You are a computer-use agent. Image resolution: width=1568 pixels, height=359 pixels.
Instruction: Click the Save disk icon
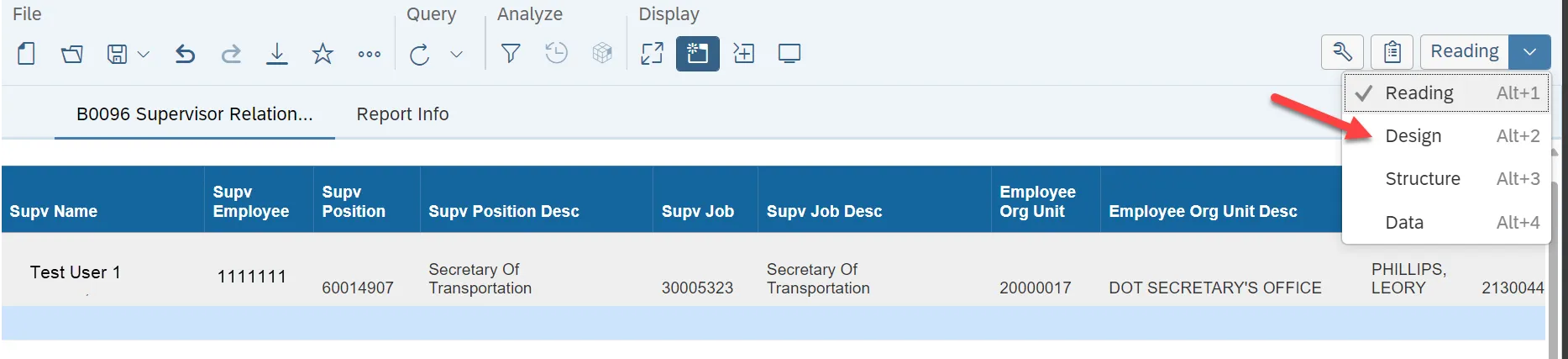(x=117, y=54)
